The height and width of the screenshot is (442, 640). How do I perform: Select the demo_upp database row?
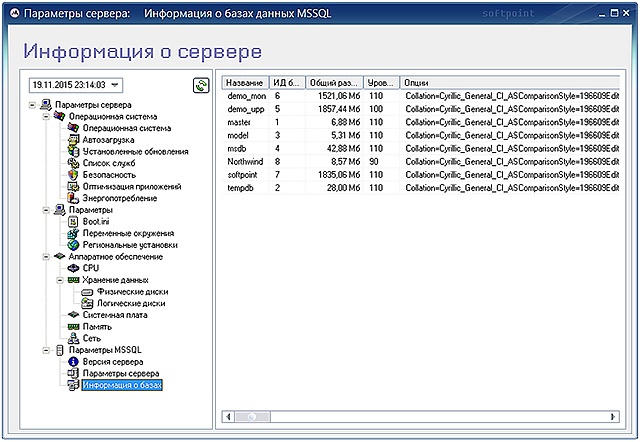421,109
